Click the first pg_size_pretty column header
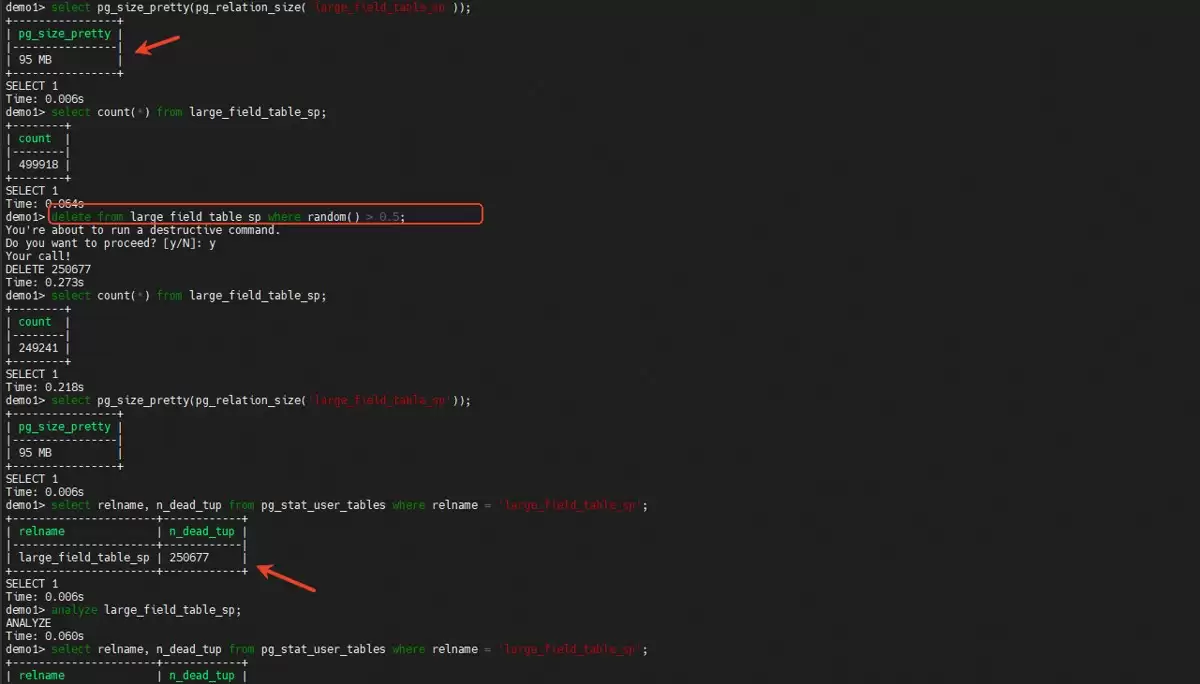 pos(65,34)
